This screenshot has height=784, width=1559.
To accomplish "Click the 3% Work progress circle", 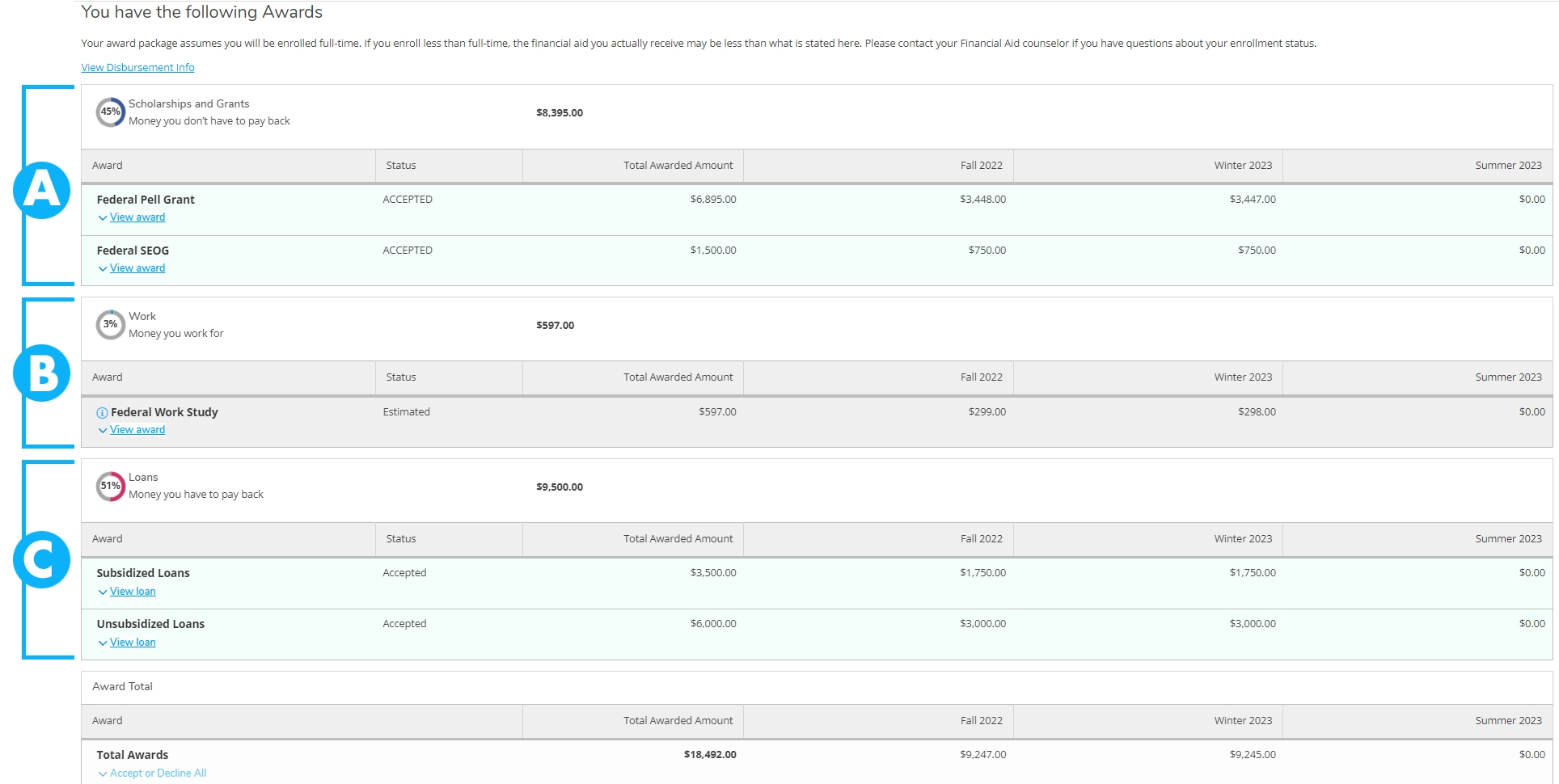I will [110, 325].
